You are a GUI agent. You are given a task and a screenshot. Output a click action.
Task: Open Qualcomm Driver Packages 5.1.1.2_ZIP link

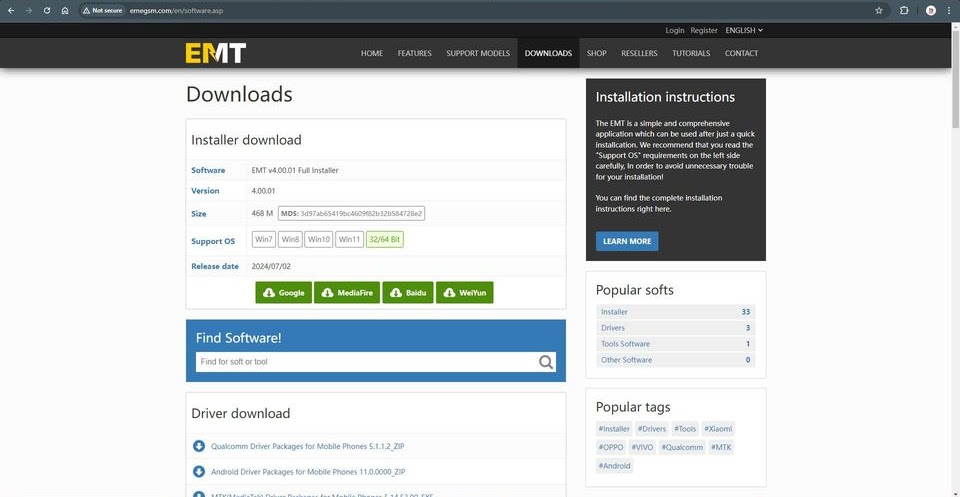pos(307,446)
